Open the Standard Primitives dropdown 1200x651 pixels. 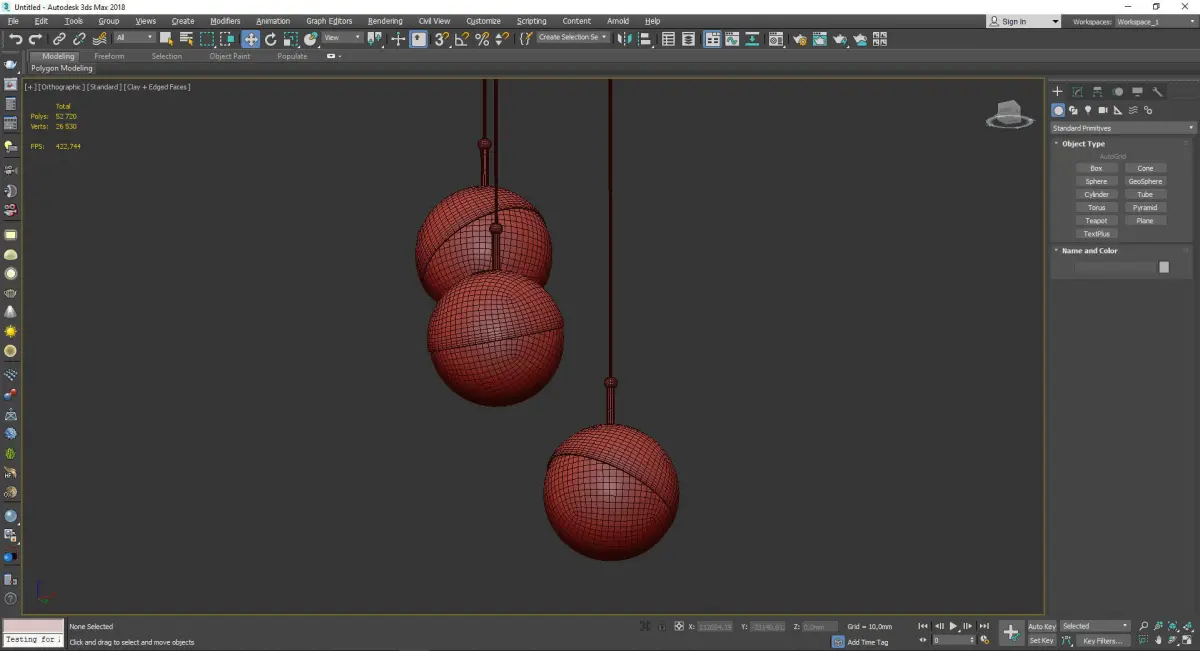tap(1122, 128)
